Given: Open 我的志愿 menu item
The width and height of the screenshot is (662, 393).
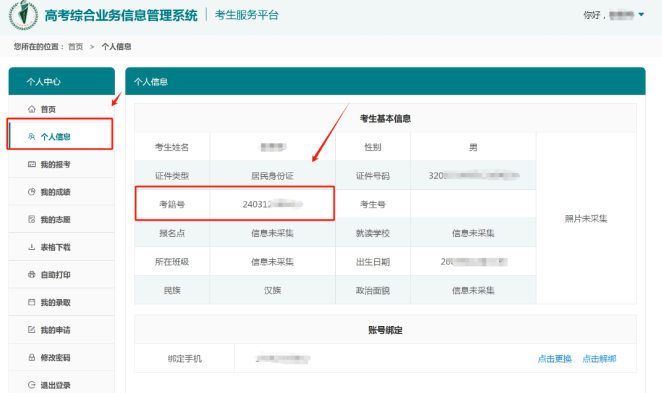Looking at the screenshot, I should 61,220.
